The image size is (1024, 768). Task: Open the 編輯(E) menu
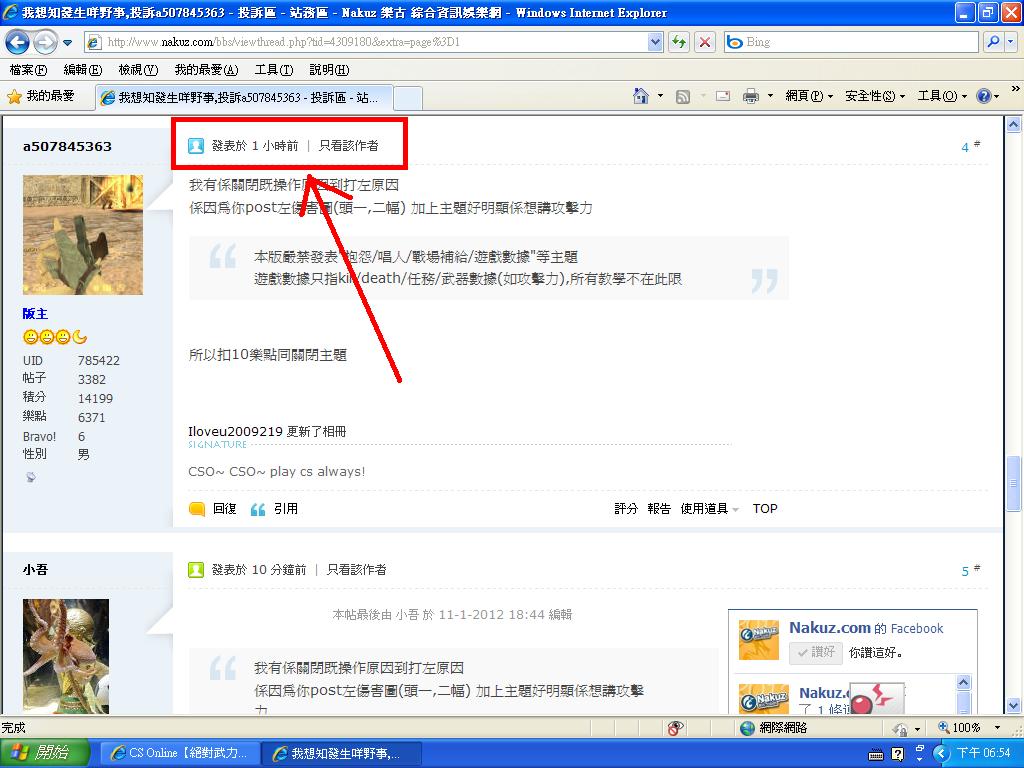click(82, 70)
